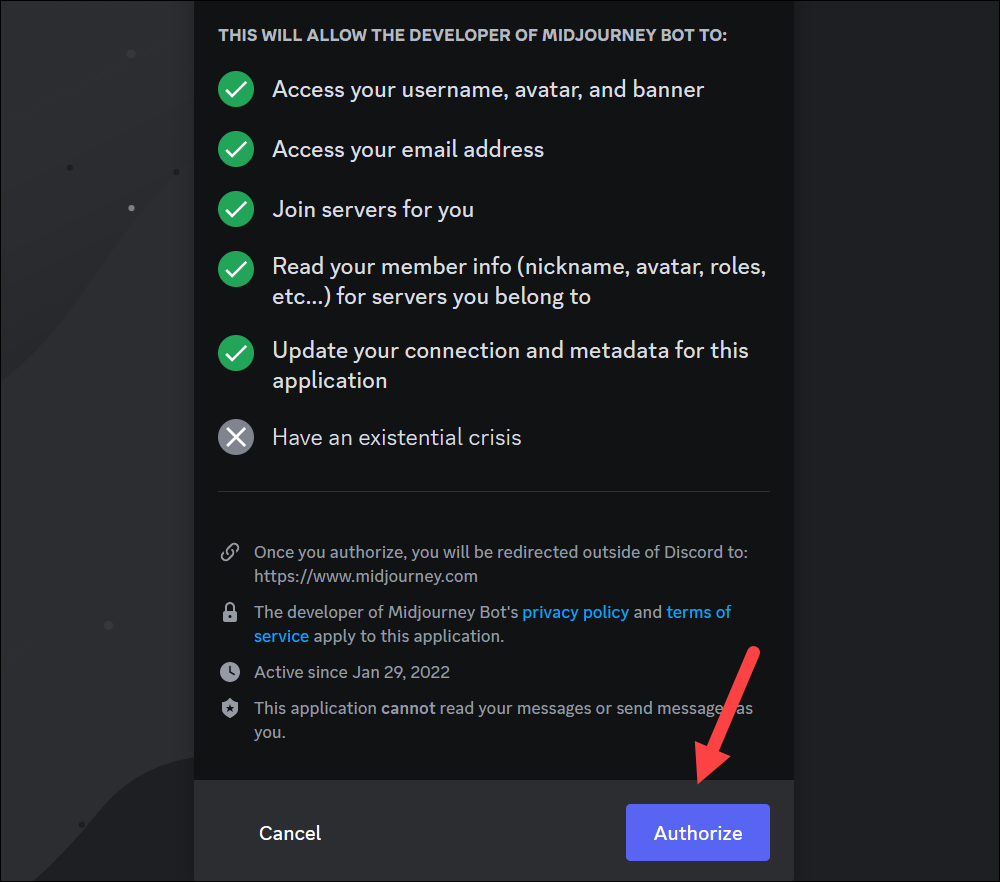Click the green checkmark next to email address

[x=236, y=149]
